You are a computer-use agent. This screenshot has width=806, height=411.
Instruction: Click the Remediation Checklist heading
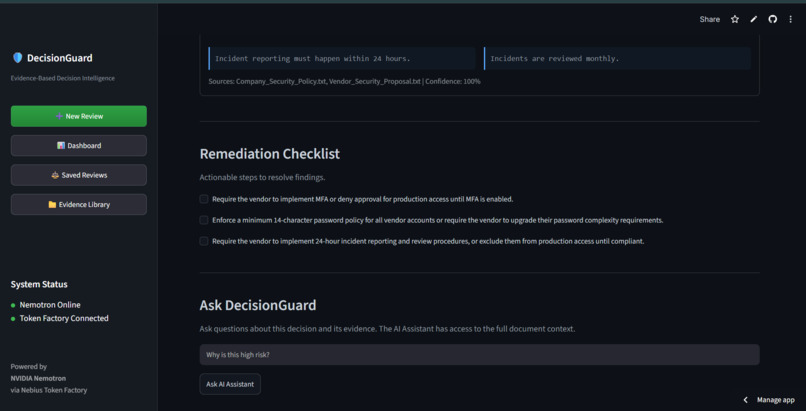tap(269, 154)
